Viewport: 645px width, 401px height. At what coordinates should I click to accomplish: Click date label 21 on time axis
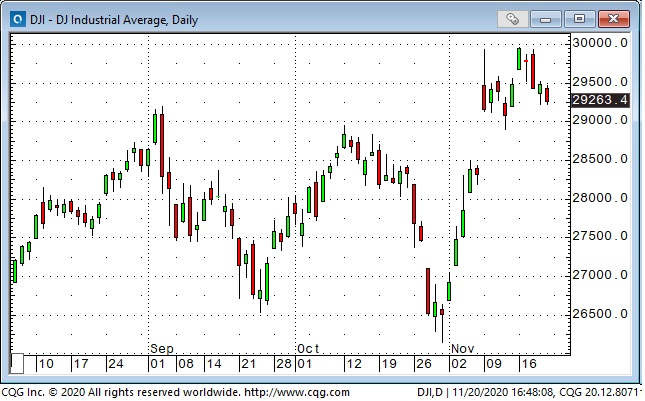(248, 364)
